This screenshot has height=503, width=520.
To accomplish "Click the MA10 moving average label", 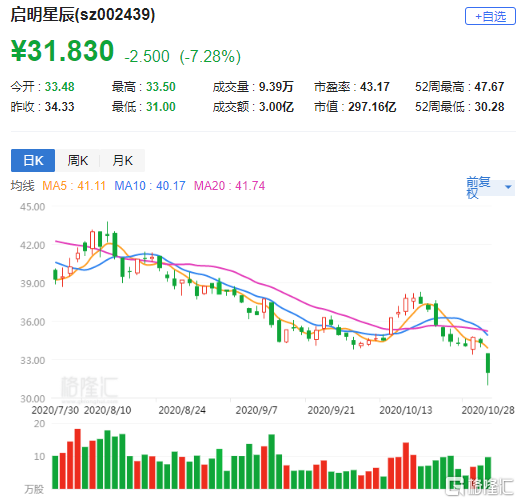I will 150,186.
